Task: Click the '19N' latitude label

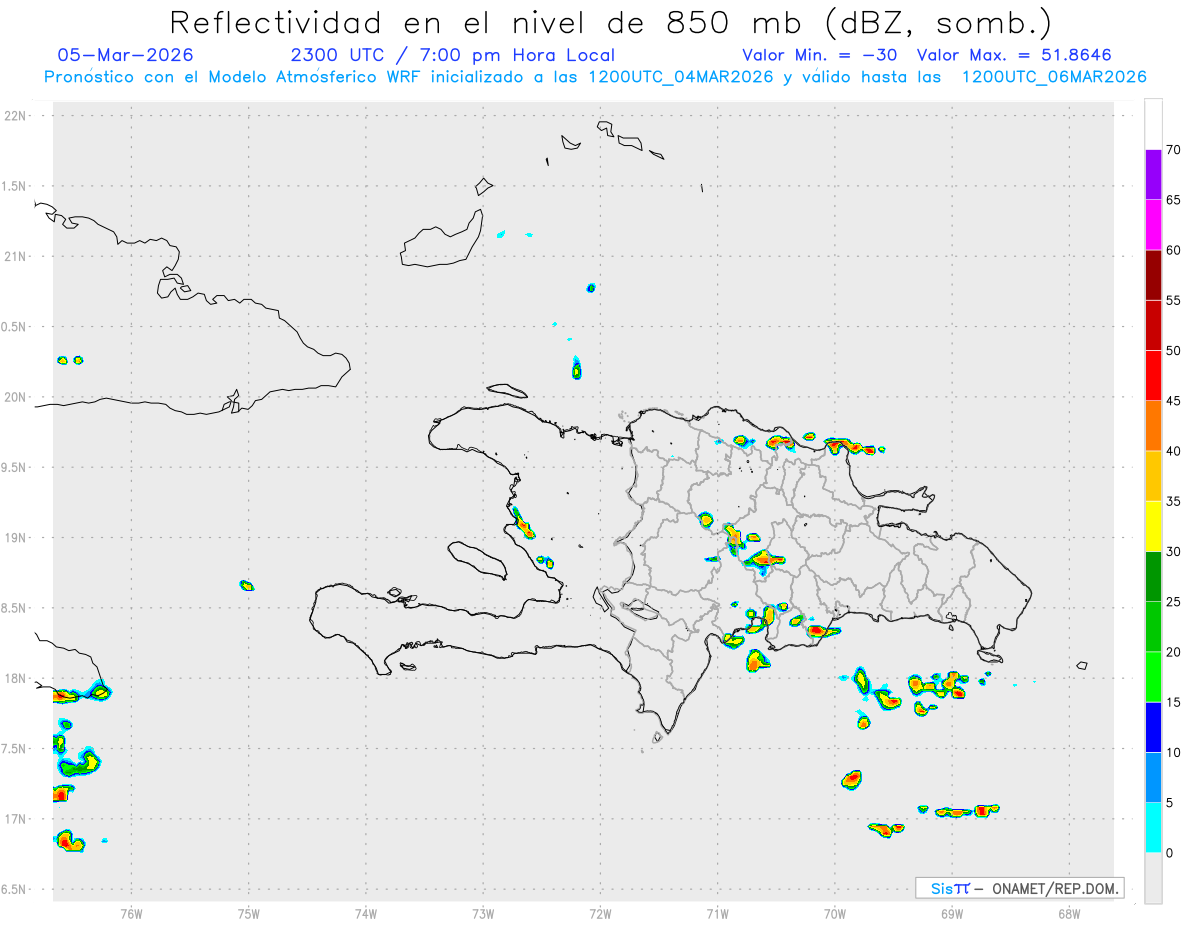Action: coord(17,538)
